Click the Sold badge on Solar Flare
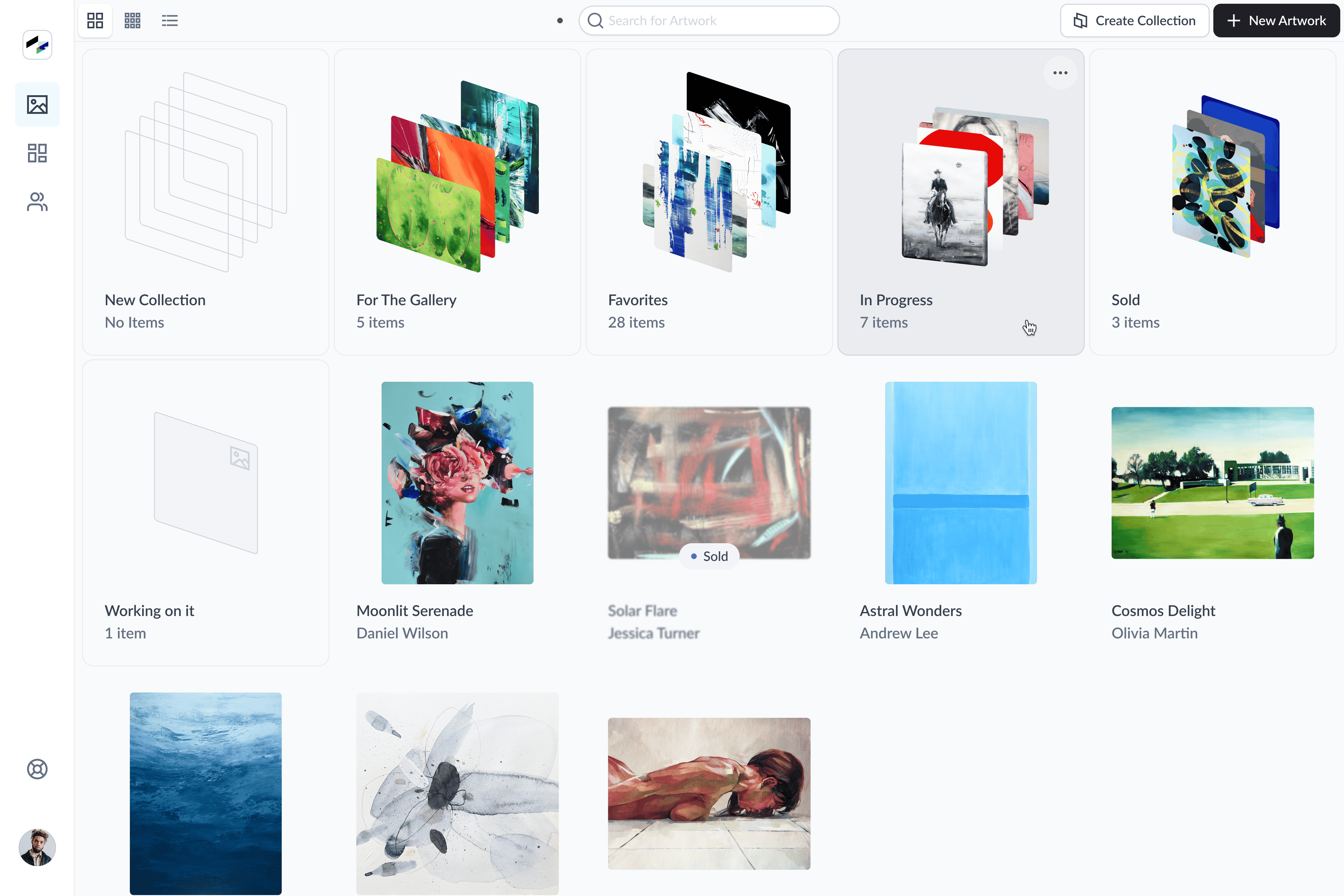1344x896 pixels. pyautogui.click(x=709, y=555)
